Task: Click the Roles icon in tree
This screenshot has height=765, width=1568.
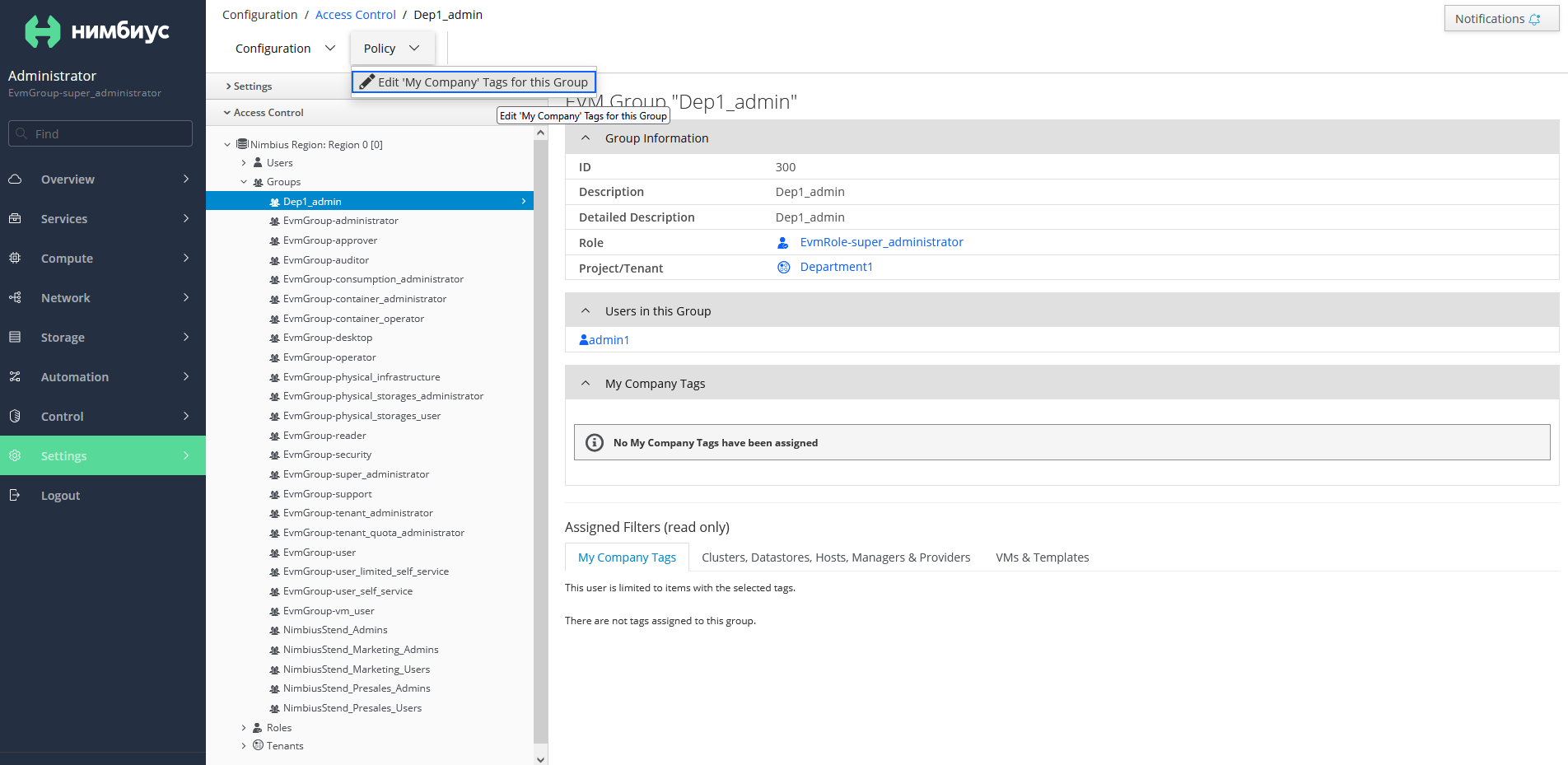Action: point(258,727)
